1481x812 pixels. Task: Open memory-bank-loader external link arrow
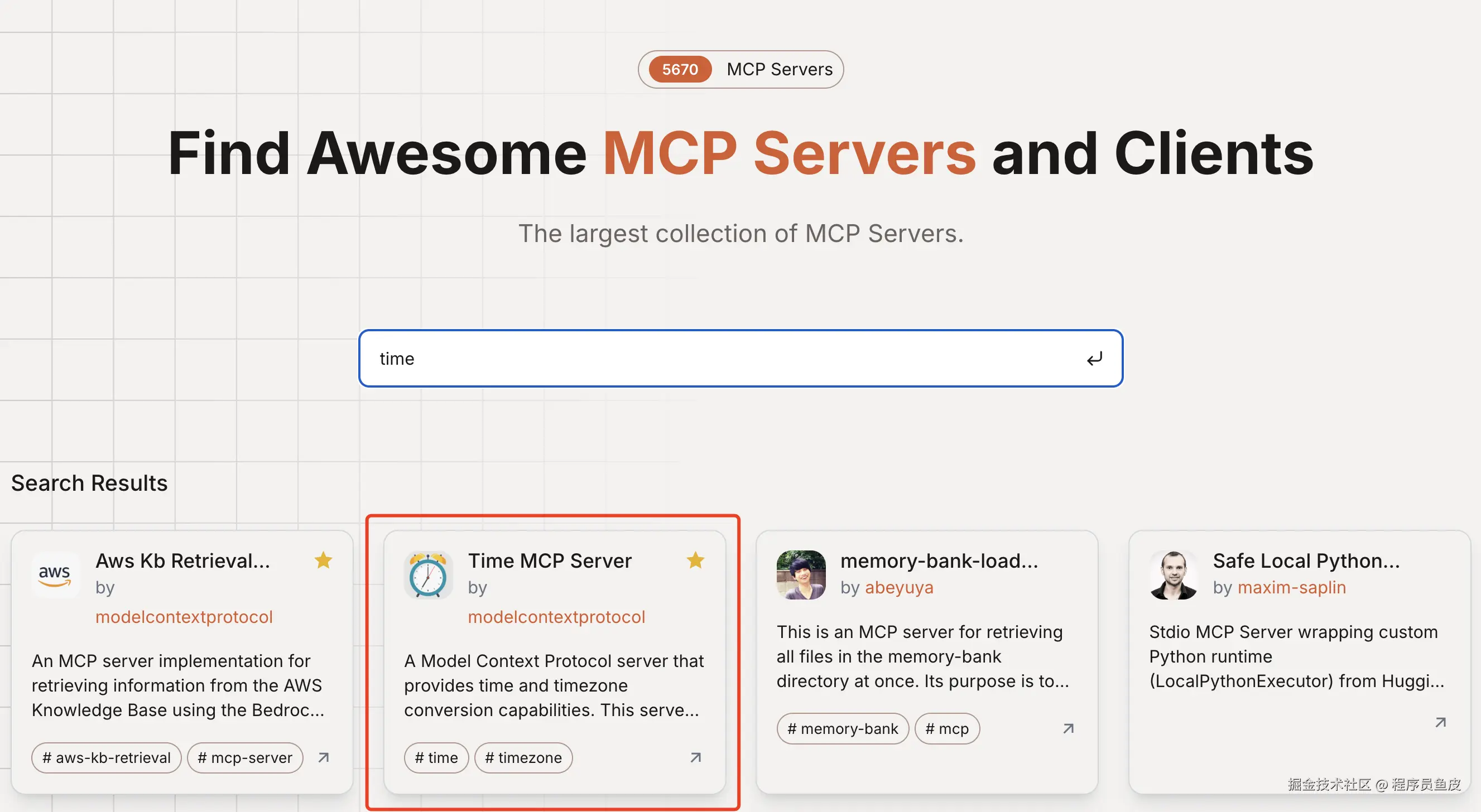1068,729
